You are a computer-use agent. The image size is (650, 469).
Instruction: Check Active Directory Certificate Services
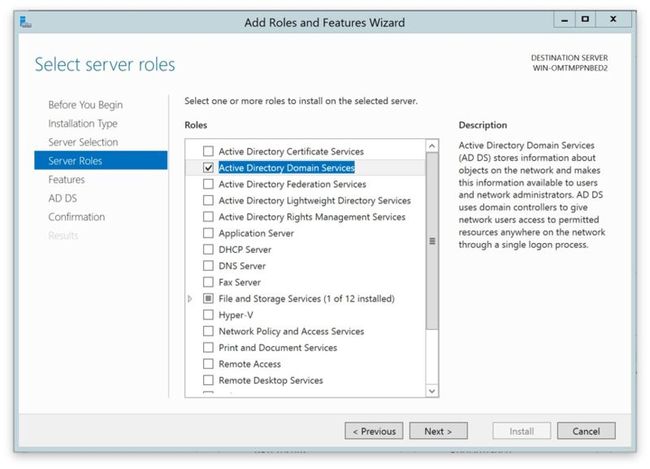pyautogui.click(x=208, y=151)
